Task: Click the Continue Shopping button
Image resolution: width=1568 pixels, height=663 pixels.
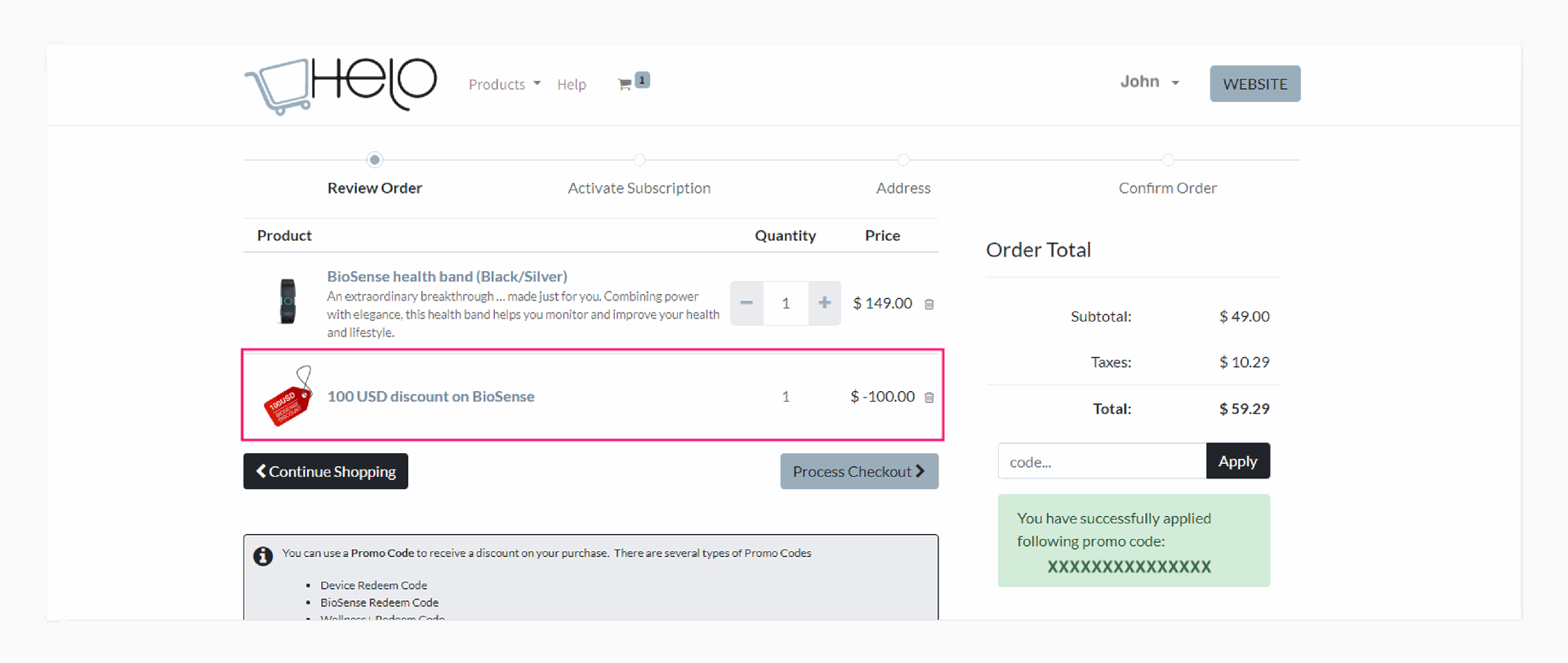Action: 325,471
